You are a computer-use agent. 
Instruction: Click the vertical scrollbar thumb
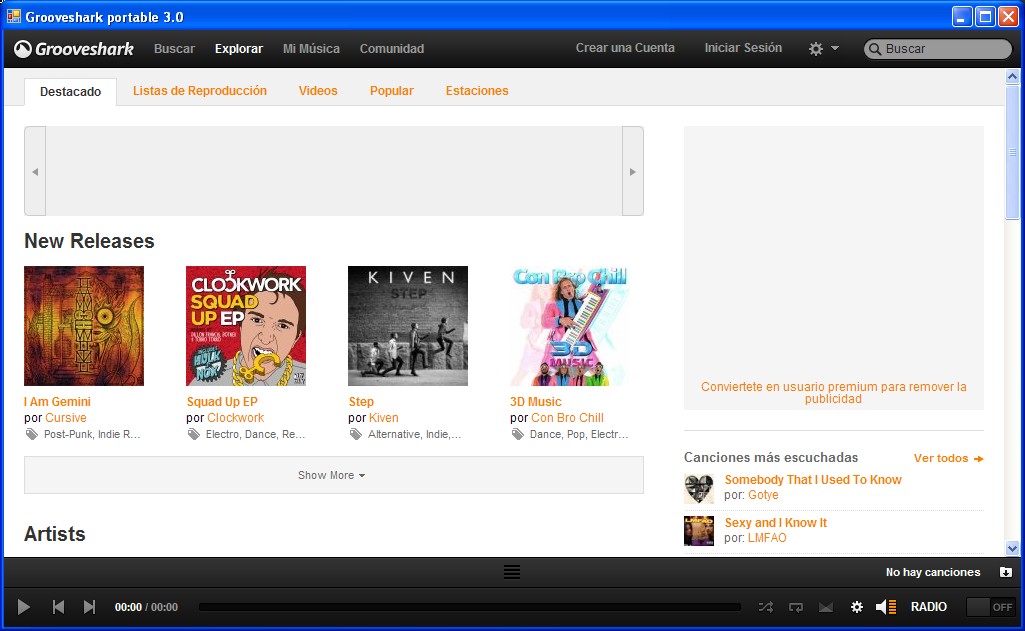tap(1012, 152)
